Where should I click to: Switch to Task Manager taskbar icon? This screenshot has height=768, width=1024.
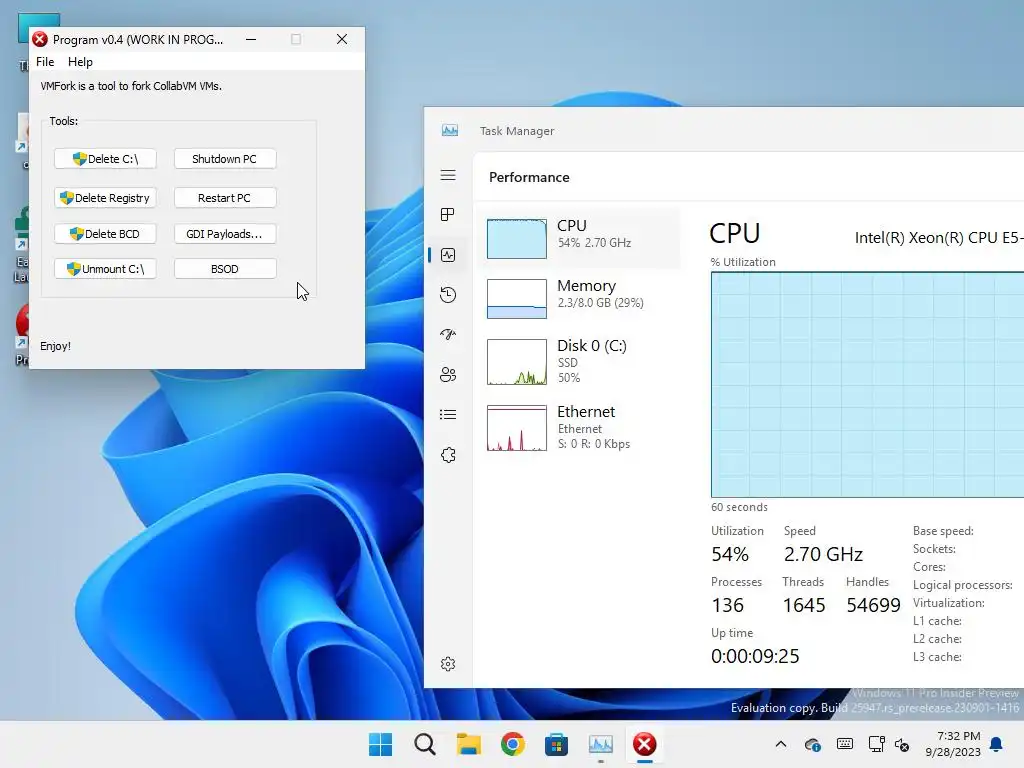tap(600, 744)
